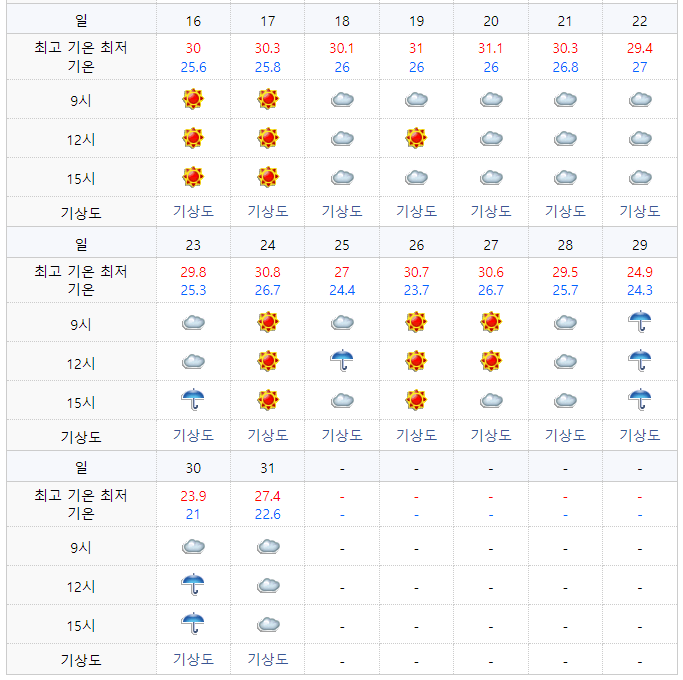This screenshot has width=683, height=680.
Task: Click the cloud icon for day 21 at 12시
Action: click(x=565, y=139)
